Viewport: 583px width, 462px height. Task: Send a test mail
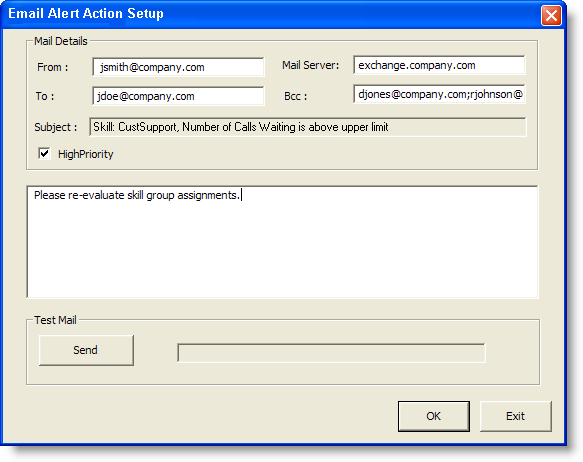point(86,350)
